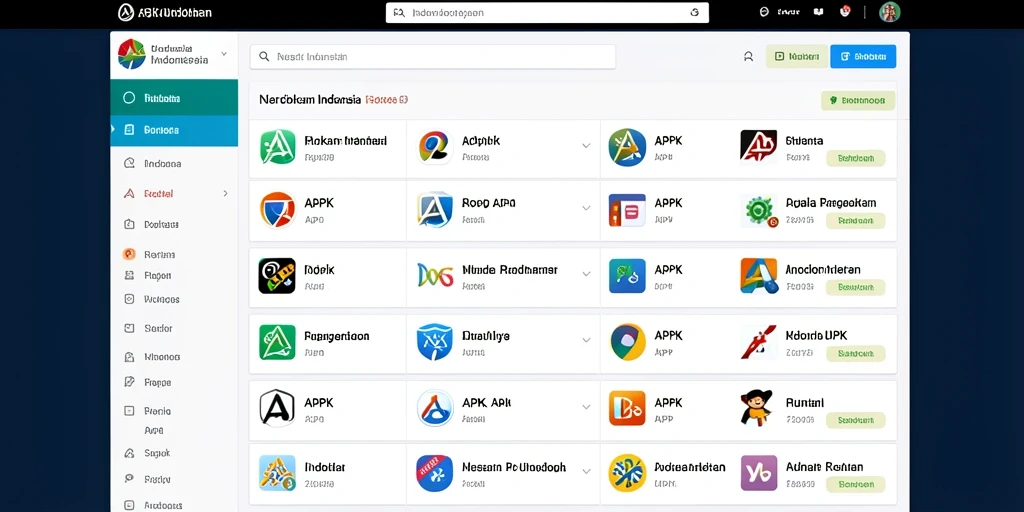Open the red Kdordo UPK app icon
1024x512 pixels.
(x=758, y=342)
